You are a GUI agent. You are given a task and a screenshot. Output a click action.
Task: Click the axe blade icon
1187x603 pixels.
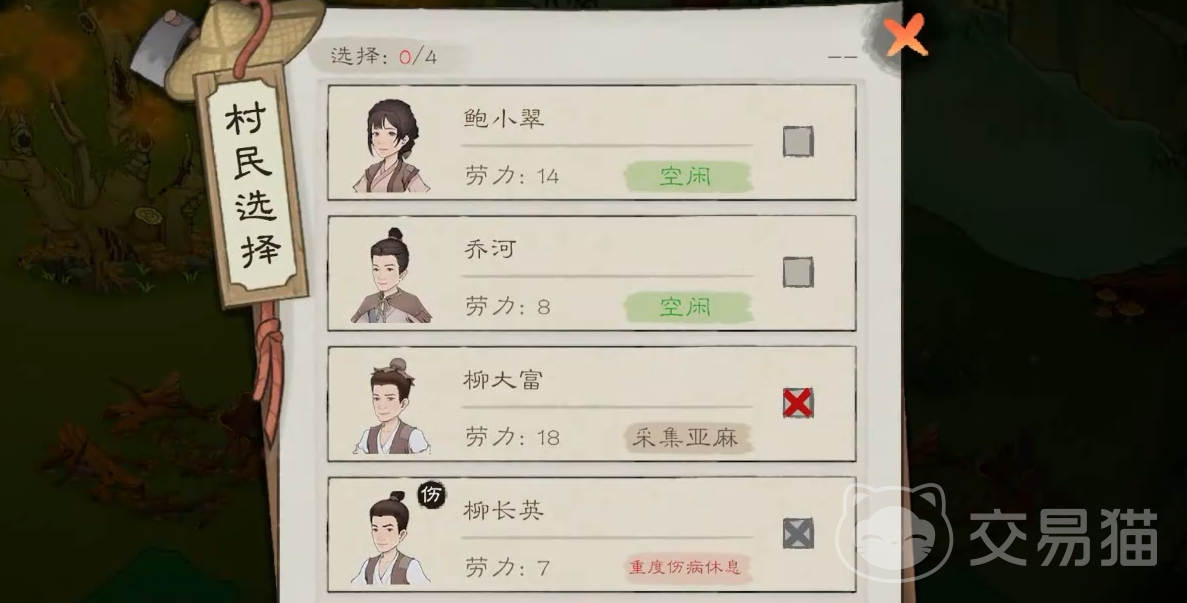[x=162, y=47]
